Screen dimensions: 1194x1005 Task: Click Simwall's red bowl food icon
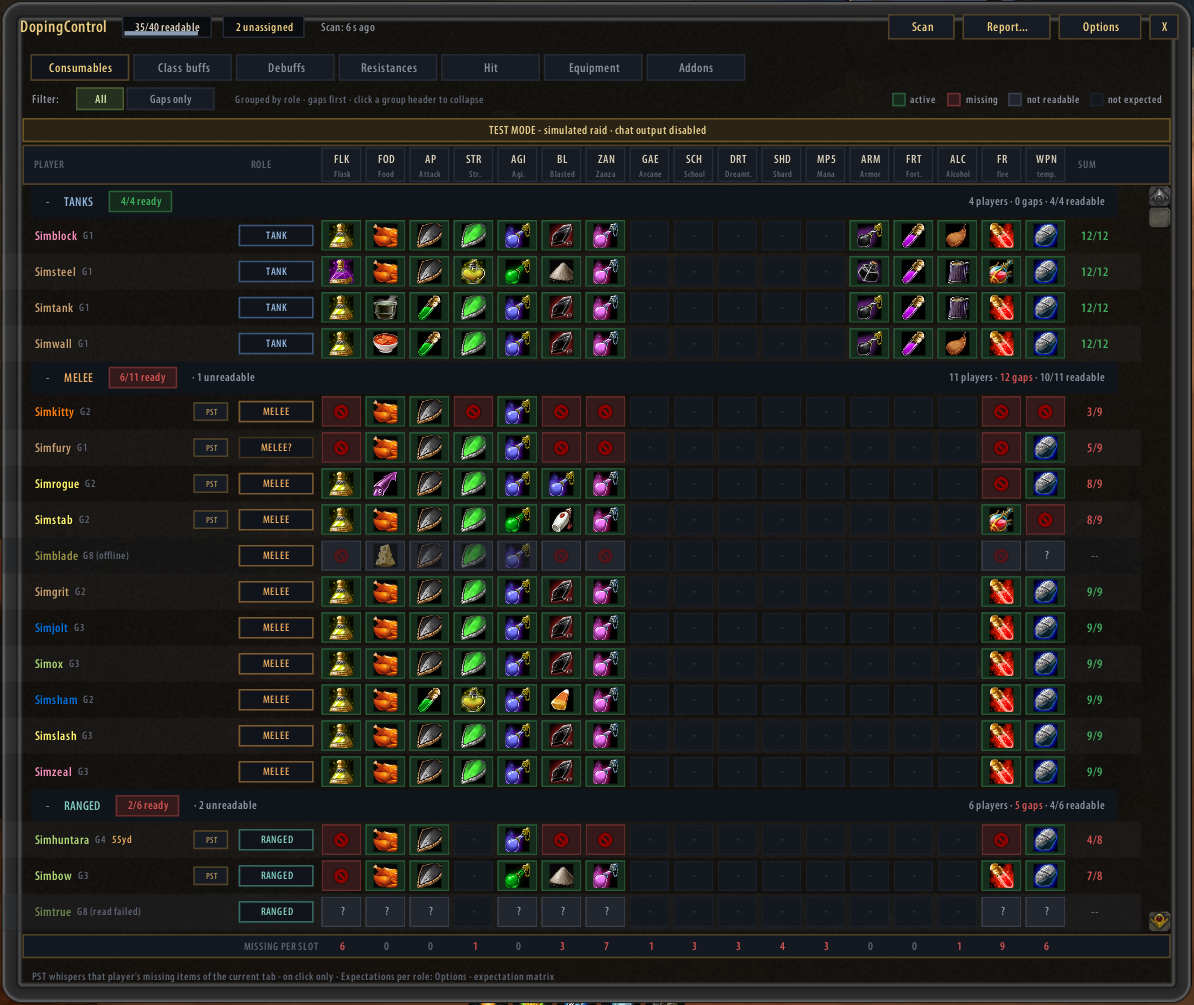[385, 343]
